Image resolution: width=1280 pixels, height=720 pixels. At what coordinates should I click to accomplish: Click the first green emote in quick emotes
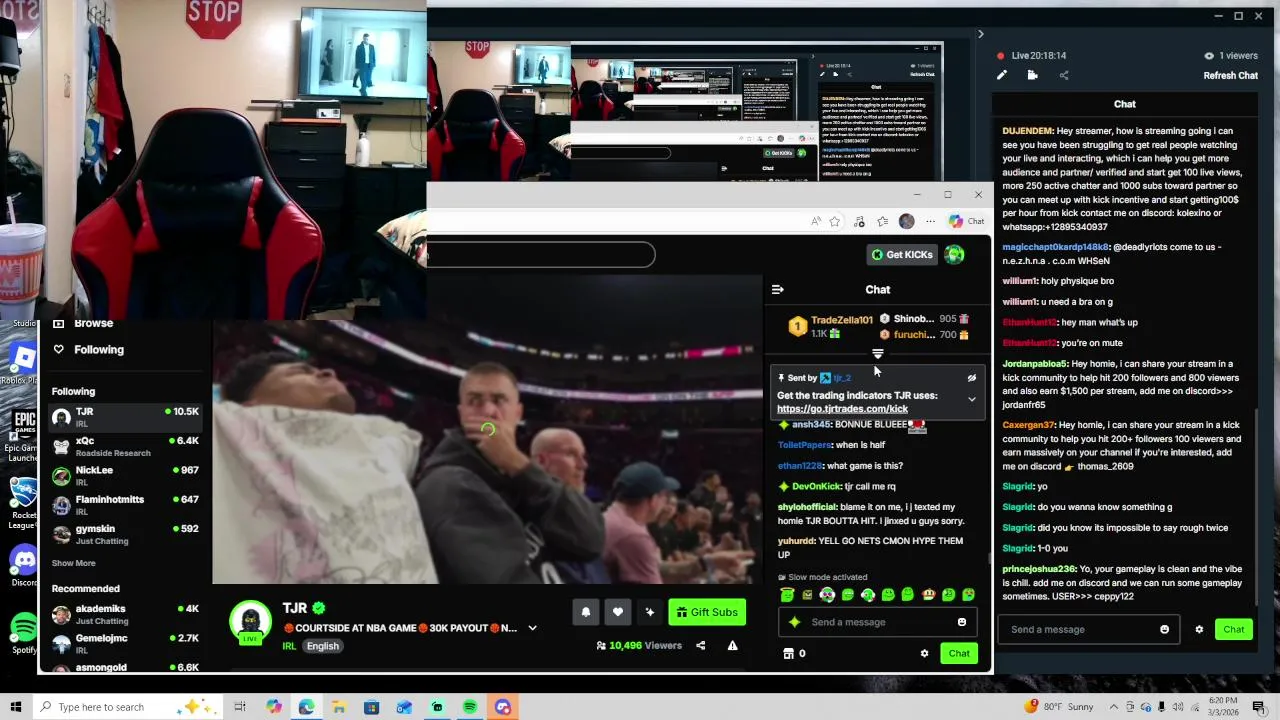pyautogui.click(x=787, y=596)
